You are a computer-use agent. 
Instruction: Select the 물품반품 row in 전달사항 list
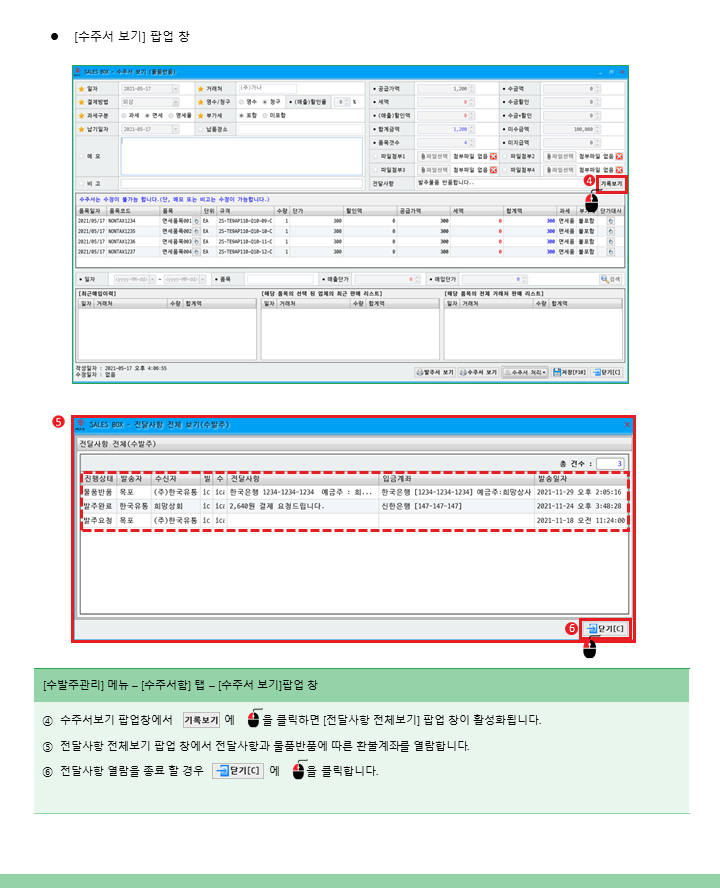pyautogui.click(x=355, y=492)
